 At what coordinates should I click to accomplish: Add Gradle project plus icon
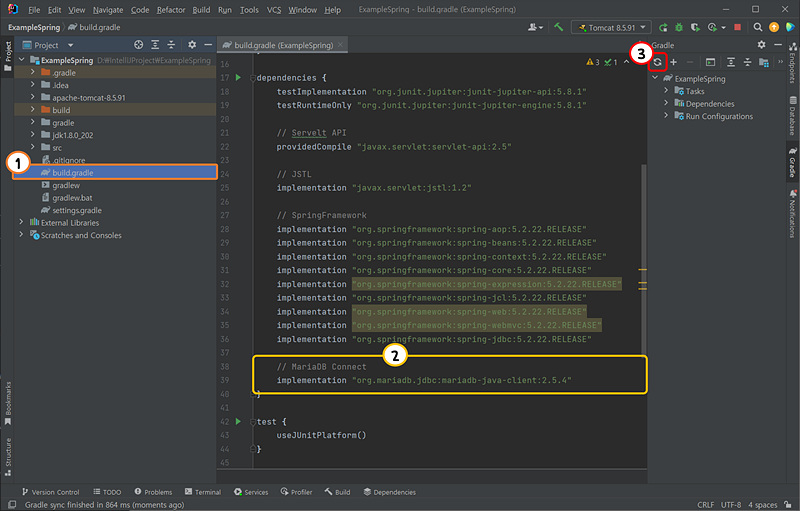[673, 62]
